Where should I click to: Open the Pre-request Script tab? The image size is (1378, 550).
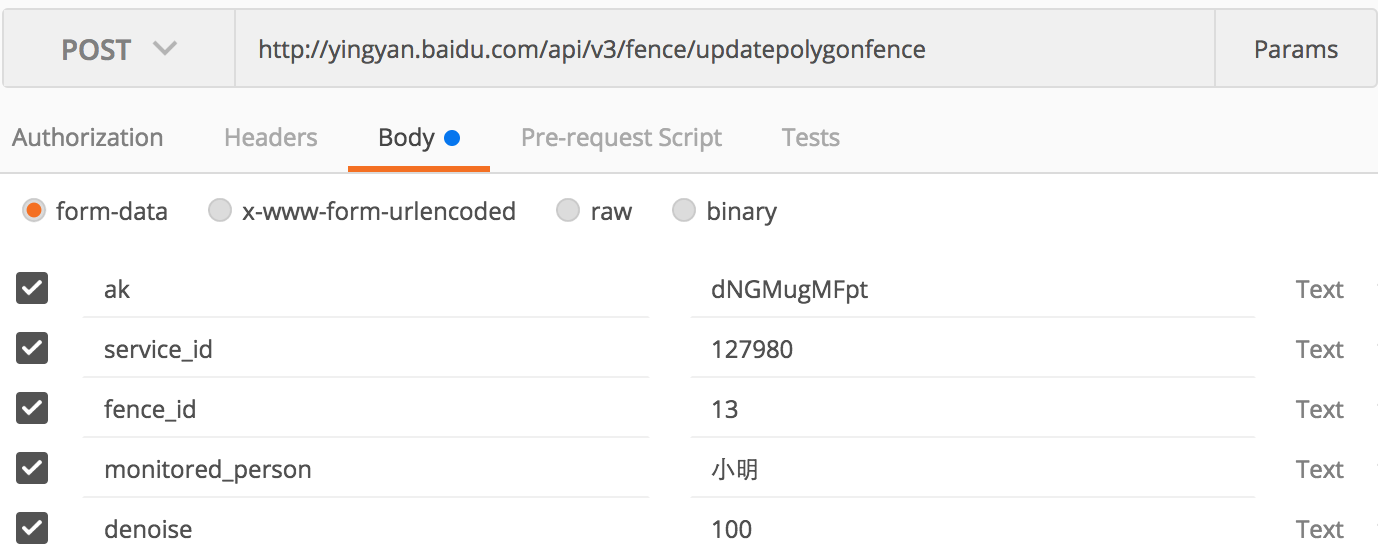(x=621, y=138)
